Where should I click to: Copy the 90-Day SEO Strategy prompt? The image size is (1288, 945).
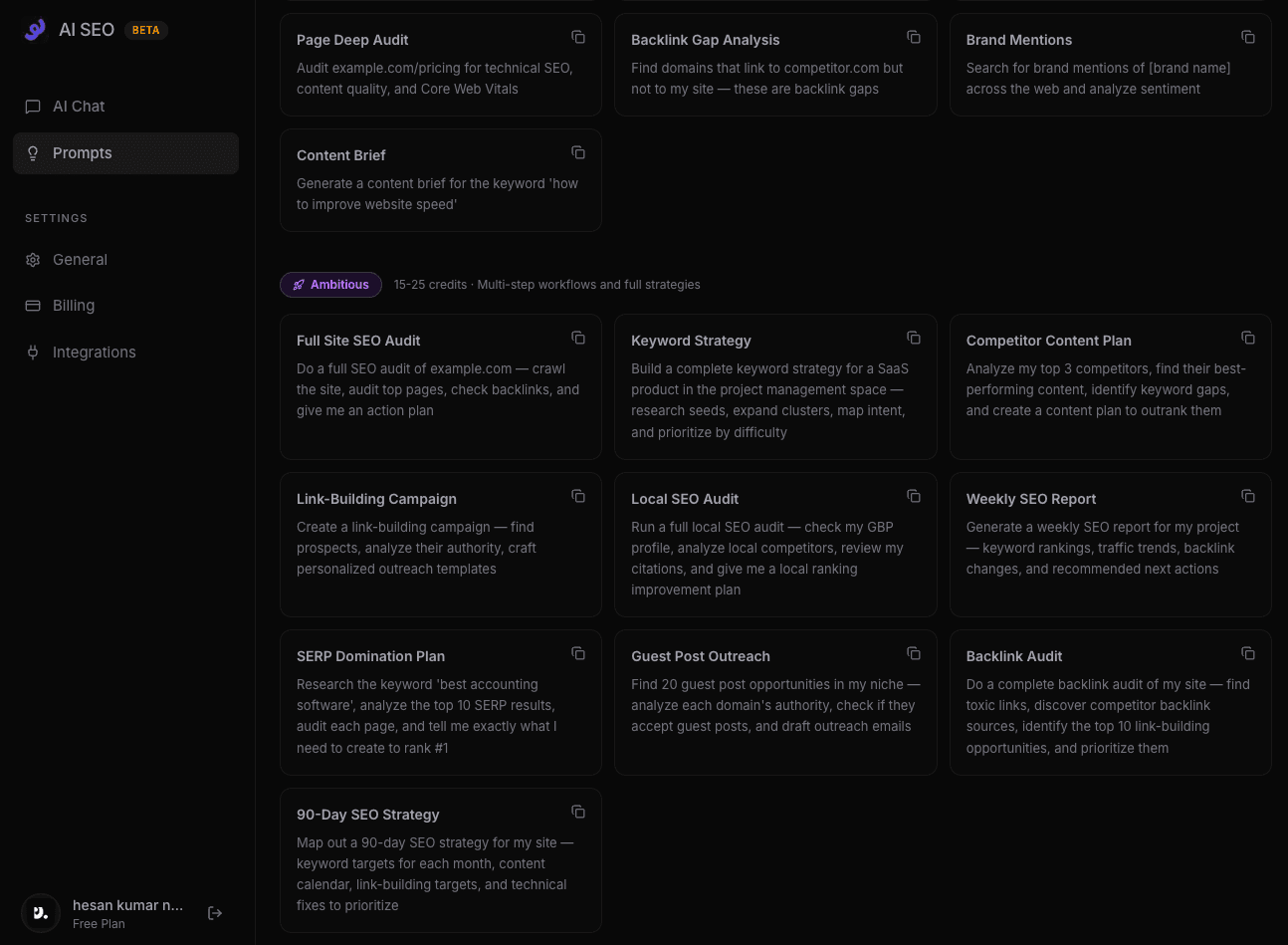tap(578, 812)
